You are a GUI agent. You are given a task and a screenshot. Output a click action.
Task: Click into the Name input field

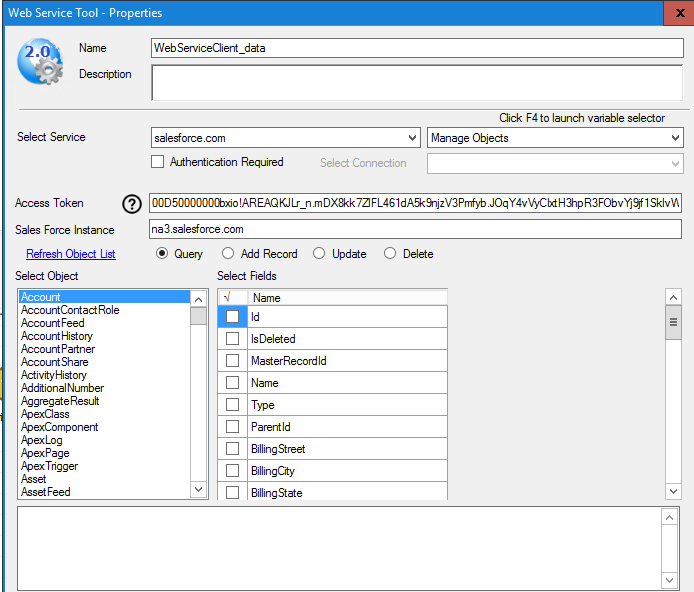(417, 48)
